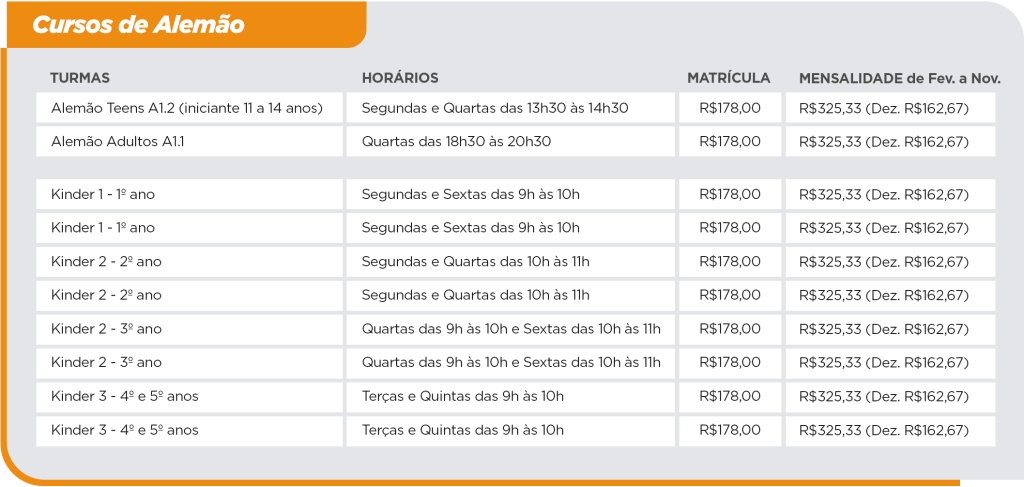The image size is (1024, 487).
Task: Select the Alemão Teens A1.2 class cell
Action: [x=187, y=108]
